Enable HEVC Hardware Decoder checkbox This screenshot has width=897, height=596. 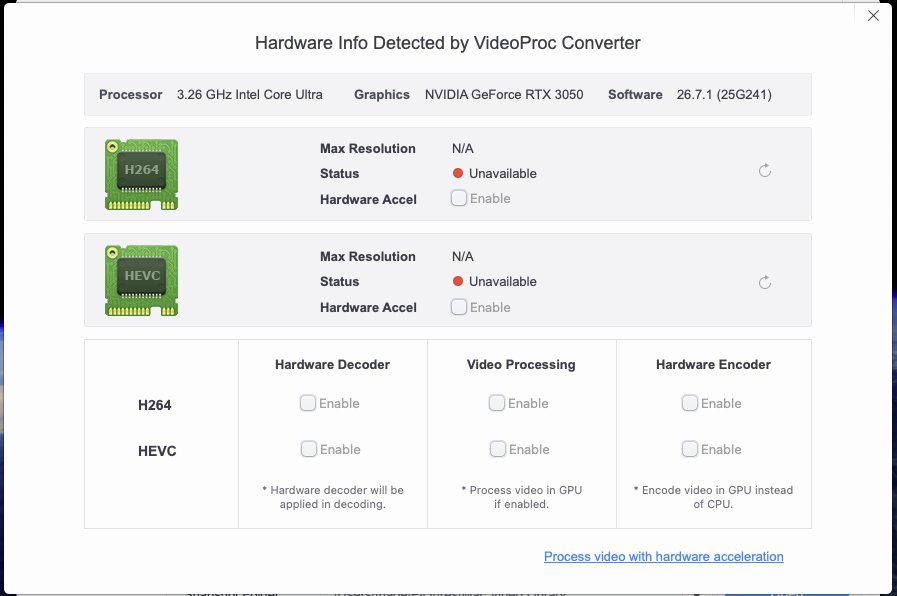(x=309, y=449)
